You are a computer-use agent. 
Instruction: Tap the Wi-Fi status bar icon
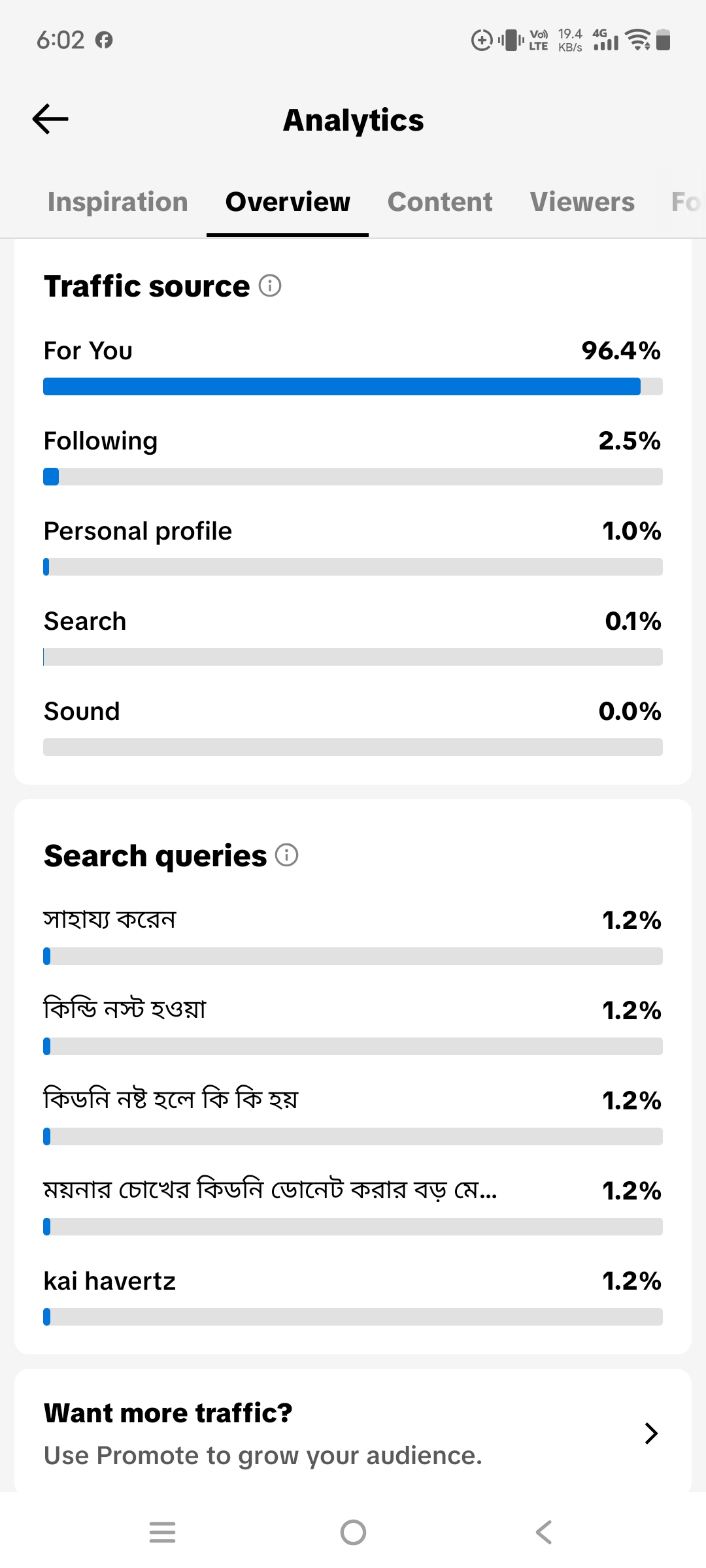tap(637, 40)
